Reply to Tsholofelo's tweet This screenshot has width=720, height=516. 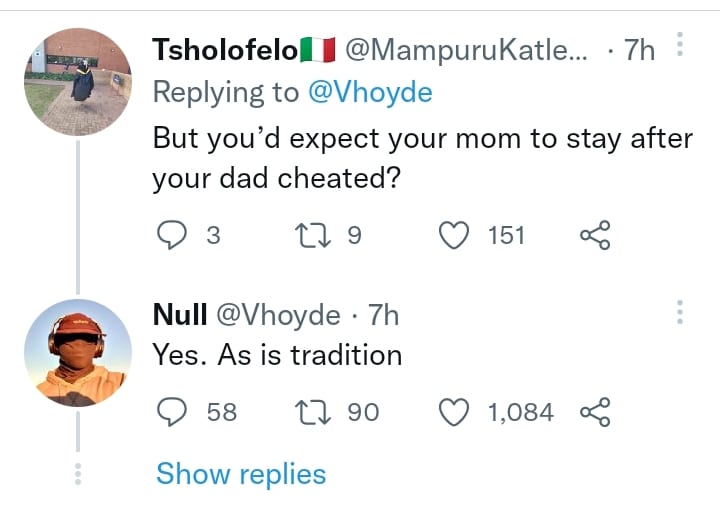click(173, 235)
